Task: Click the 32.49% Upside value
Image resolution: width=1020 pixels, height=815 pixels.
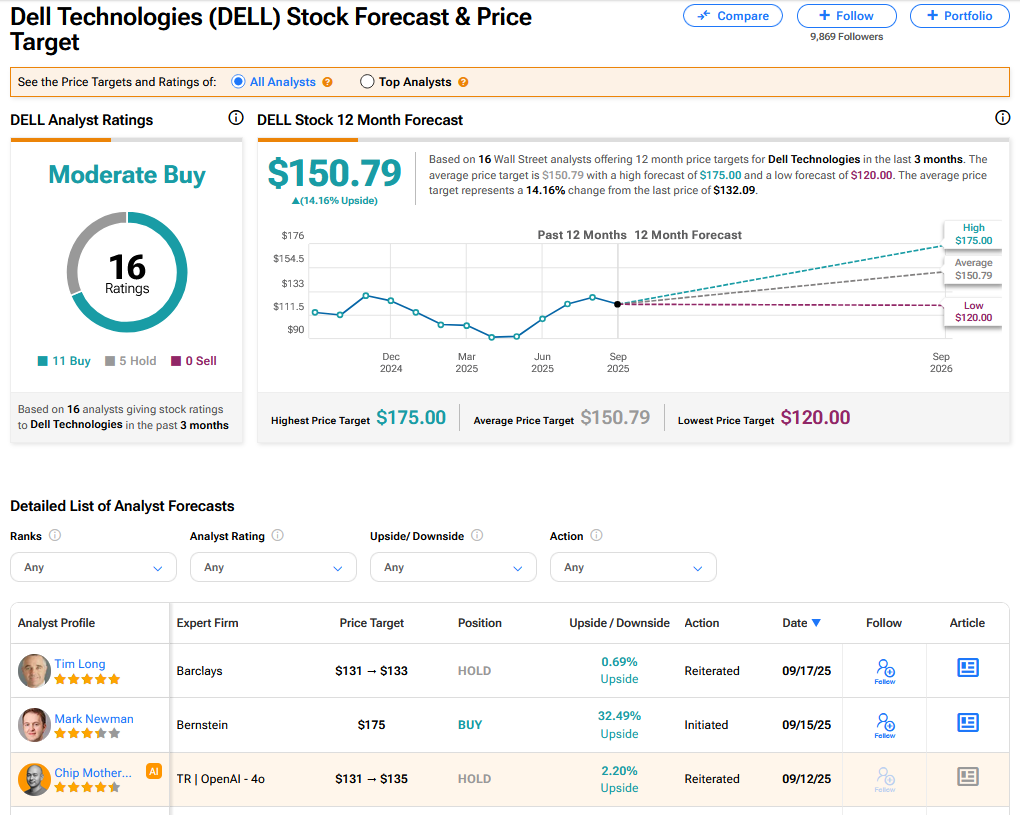Action: [619, 725]
